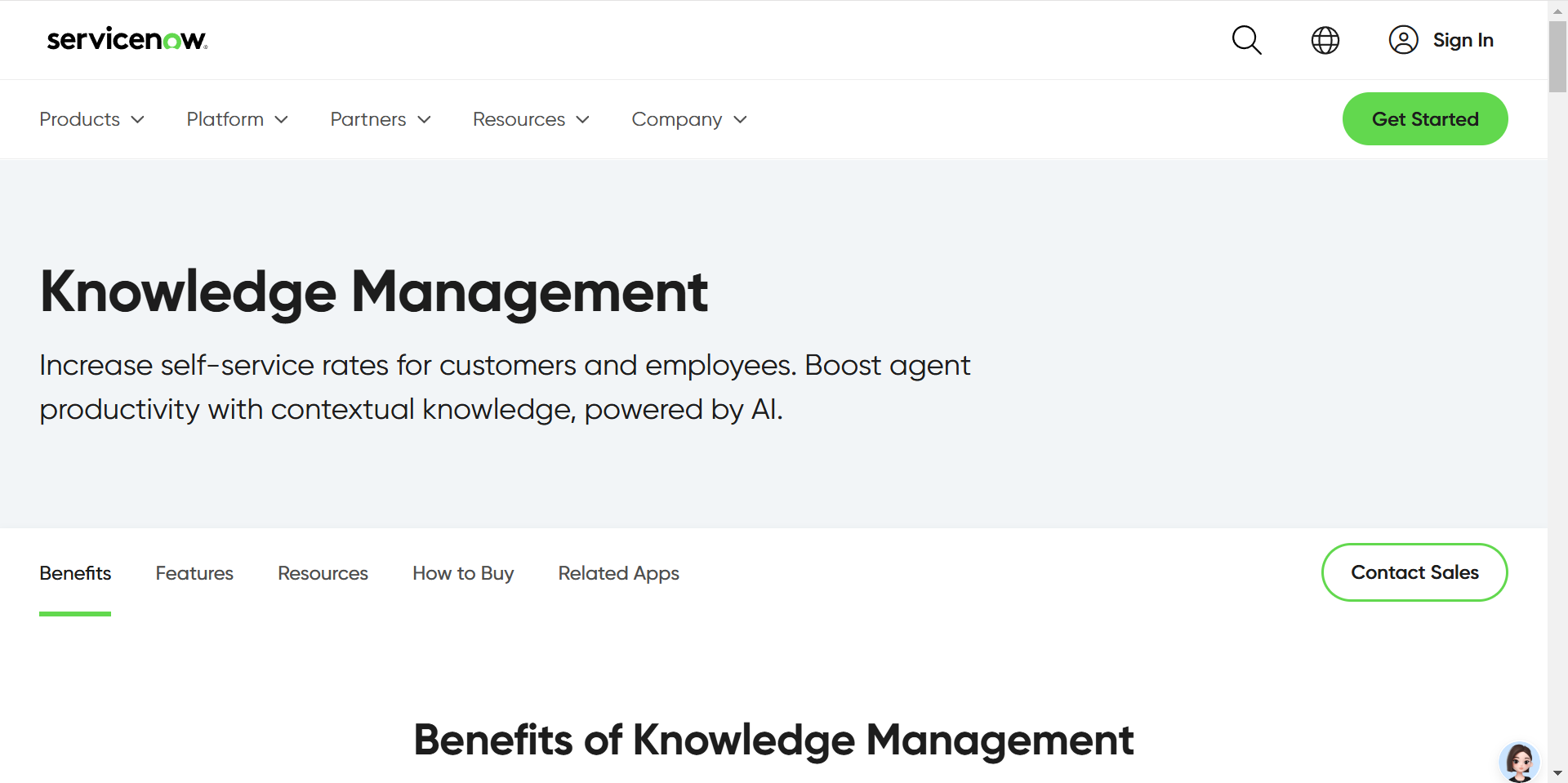Click the scrollbar down arrow

pos(1557,773)
